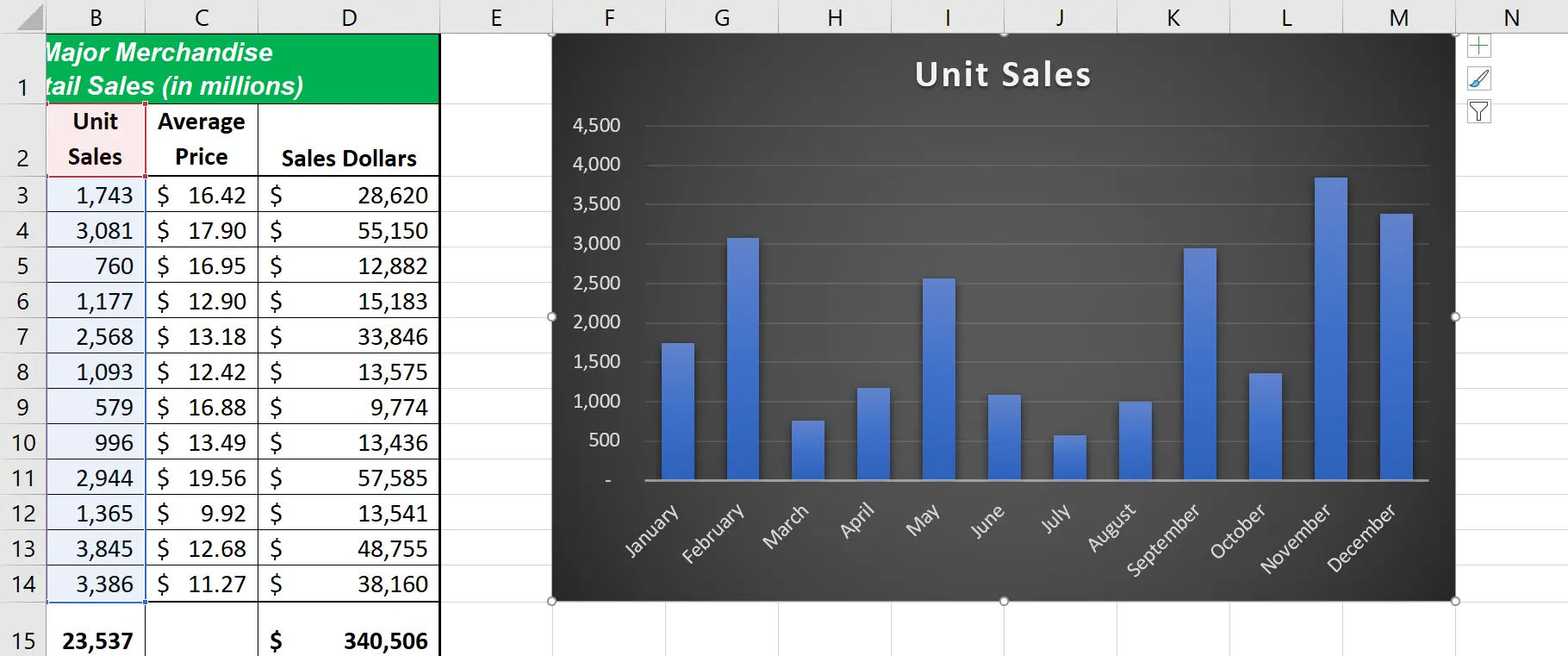1568x656 pixels.
Task: Click the chart's bottom center sizing handle
Action: [1004, 601]
